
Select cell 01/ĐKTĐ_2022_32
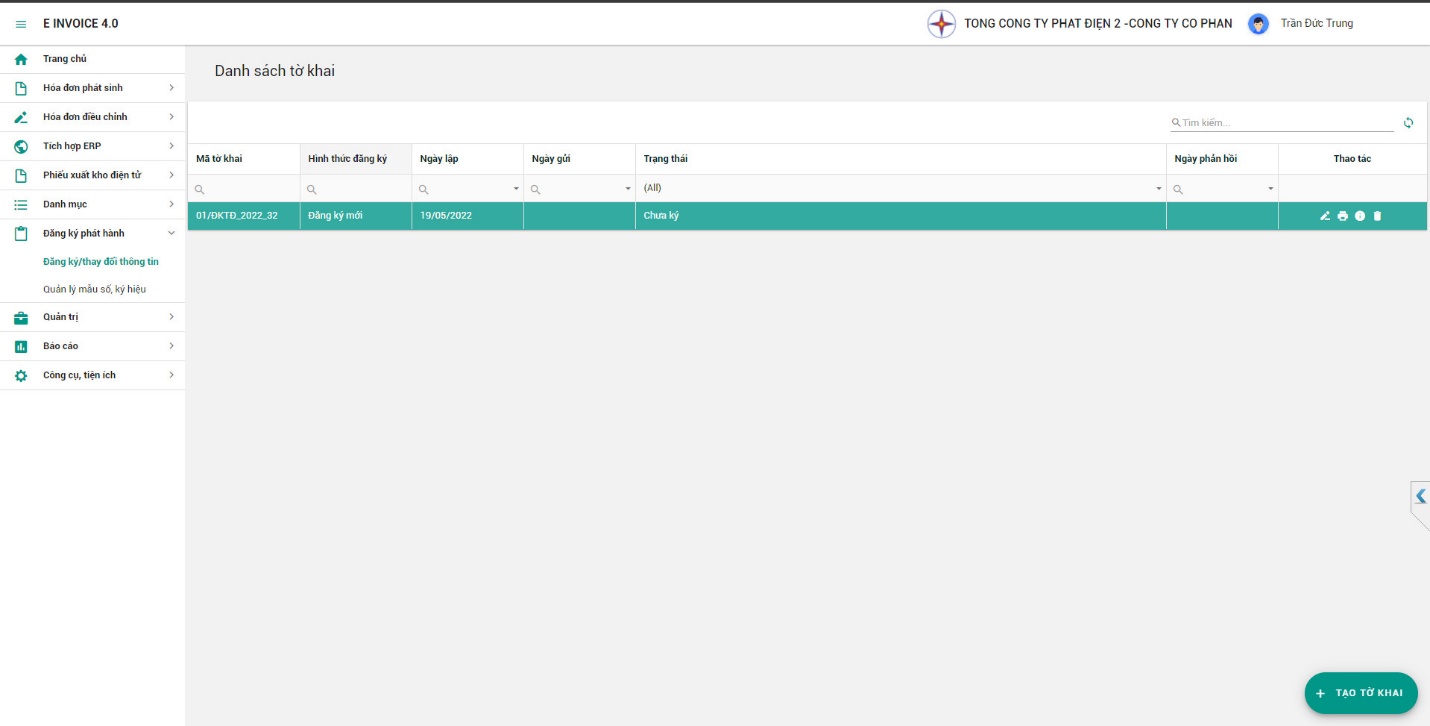[x=244, y=216]
